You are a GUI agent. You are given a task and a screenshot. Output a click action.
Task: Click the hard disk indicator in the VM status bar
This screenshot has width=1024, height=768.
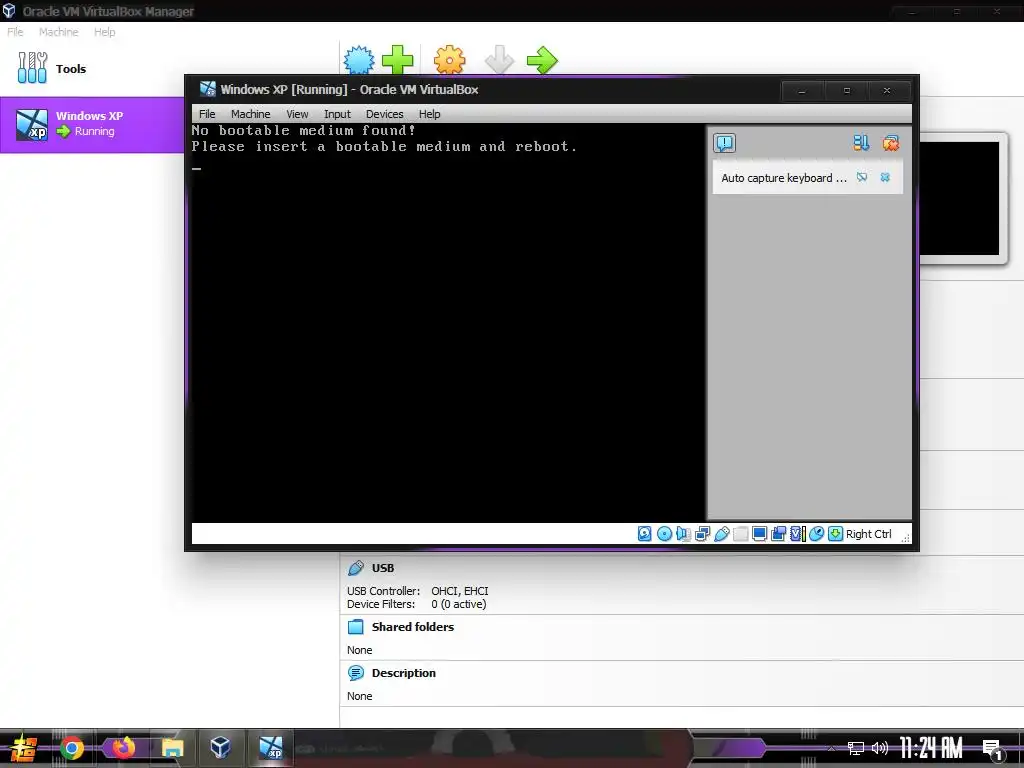point(645,534)
